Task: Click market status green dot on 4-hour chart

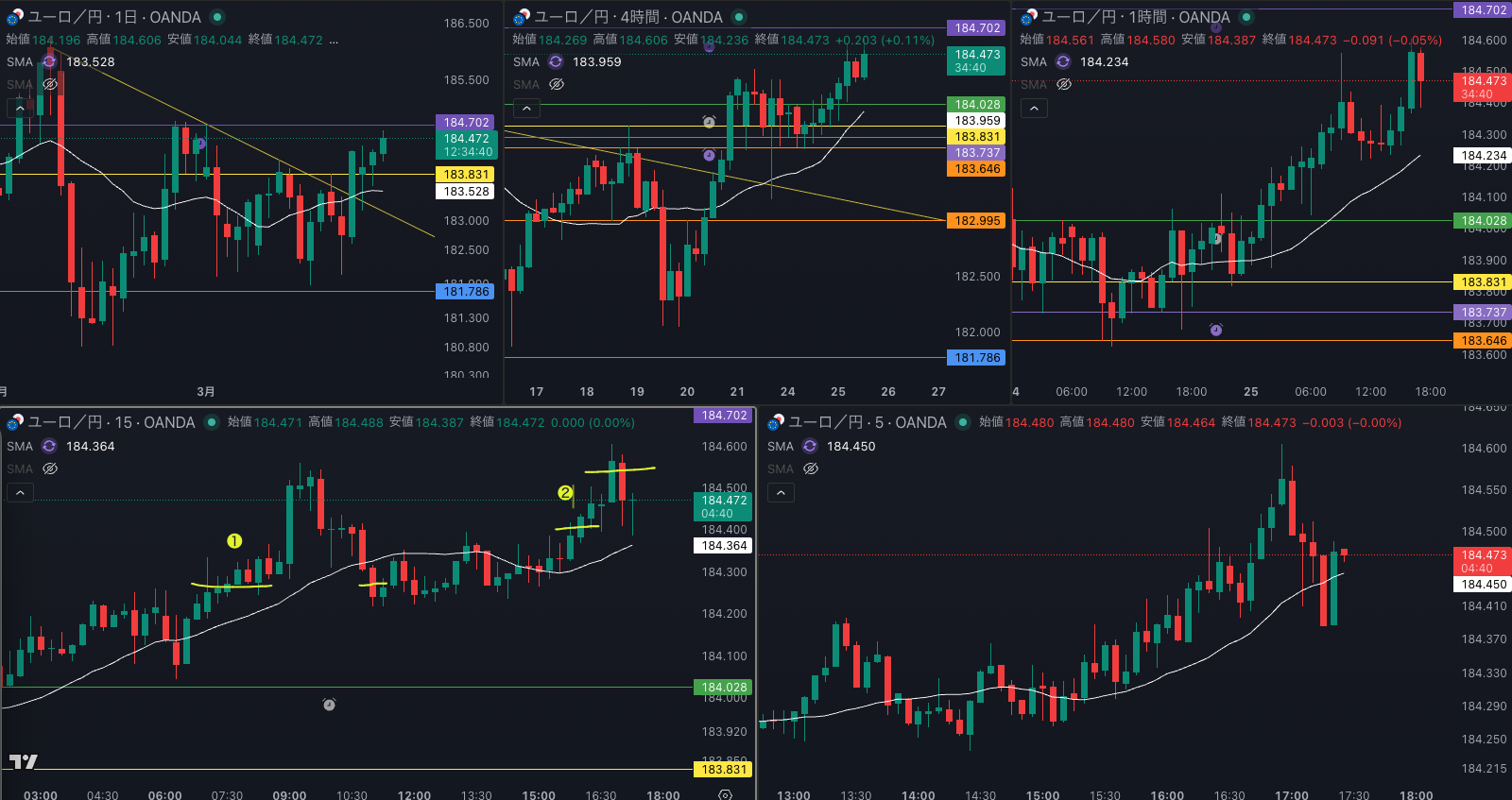Action: (x=739, y=17)
